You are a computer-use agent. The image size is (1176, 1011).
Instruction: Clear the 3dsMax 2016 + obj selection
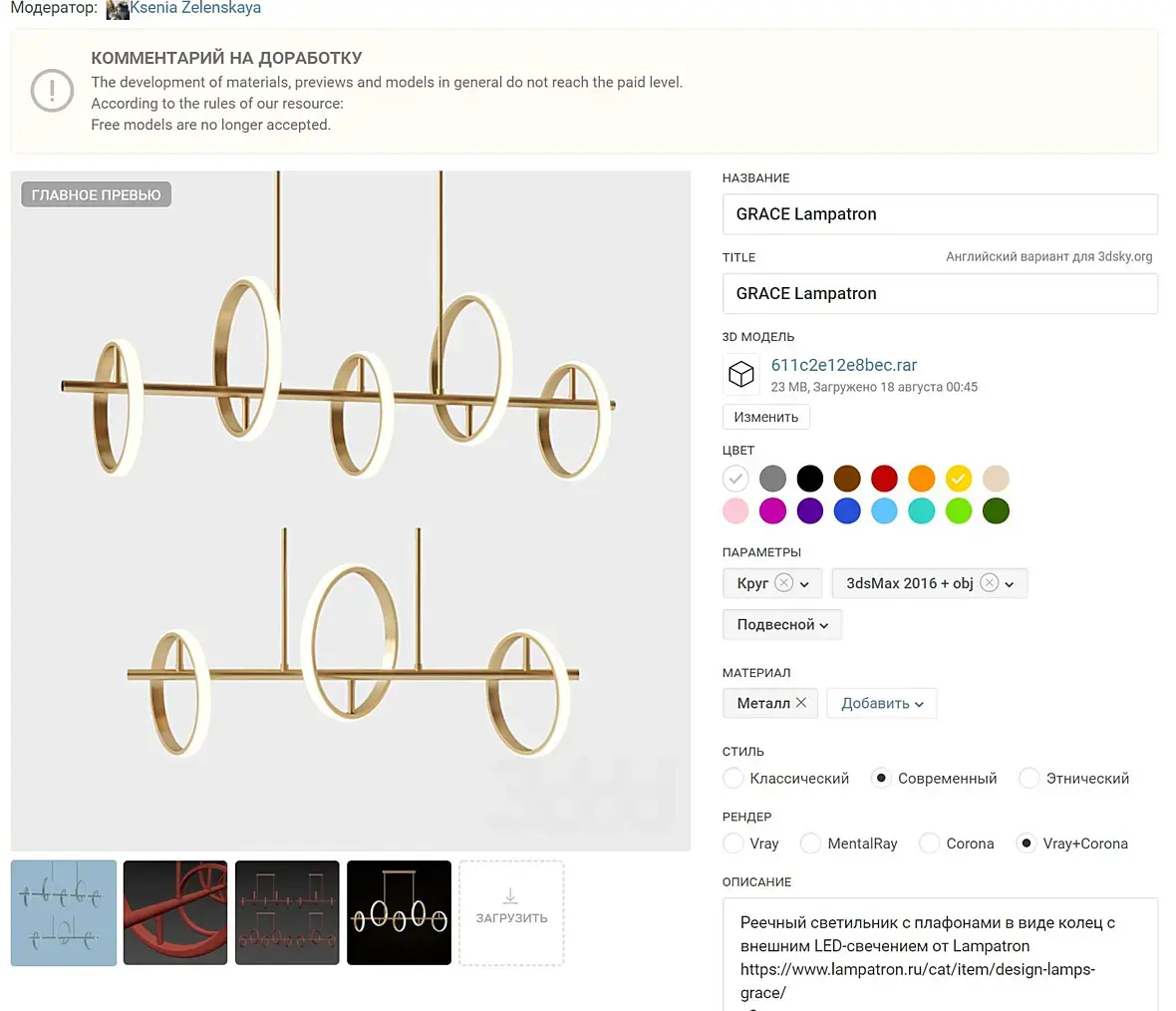click(x=989, y=583)
